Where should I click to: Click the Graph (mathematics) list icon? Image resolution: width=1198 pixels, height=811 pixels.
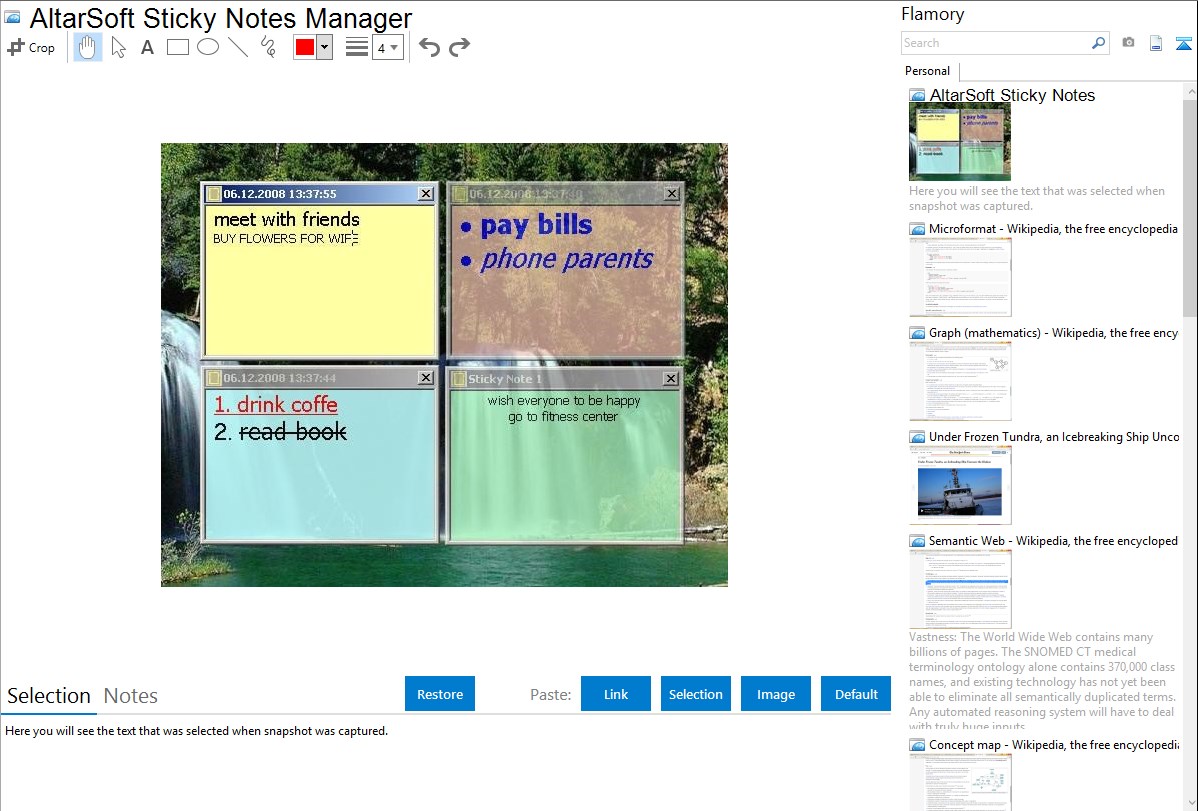pos(917,333)
